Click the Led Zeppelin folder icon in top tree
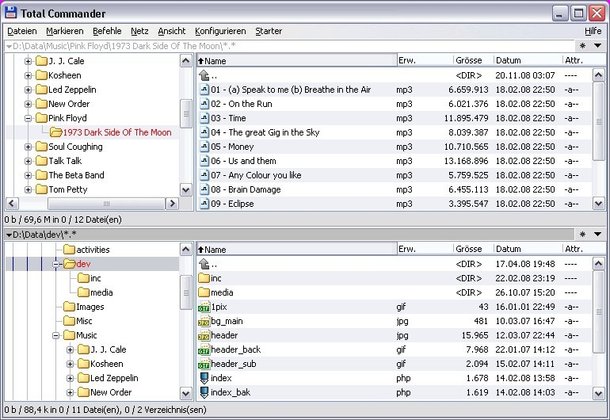 tap(41, 89)
